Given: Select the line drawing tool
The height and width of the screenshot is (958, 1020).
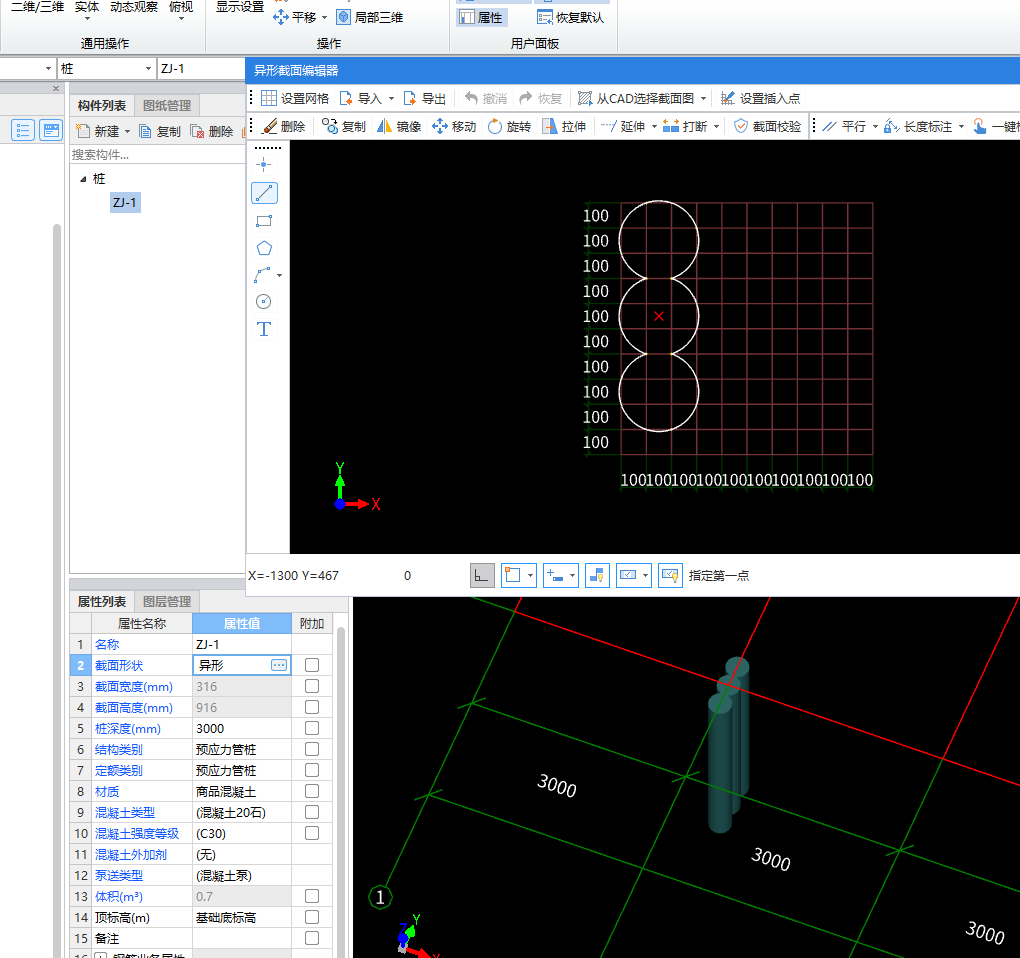Looking at the screenshot, I should (x=264, y=193).
